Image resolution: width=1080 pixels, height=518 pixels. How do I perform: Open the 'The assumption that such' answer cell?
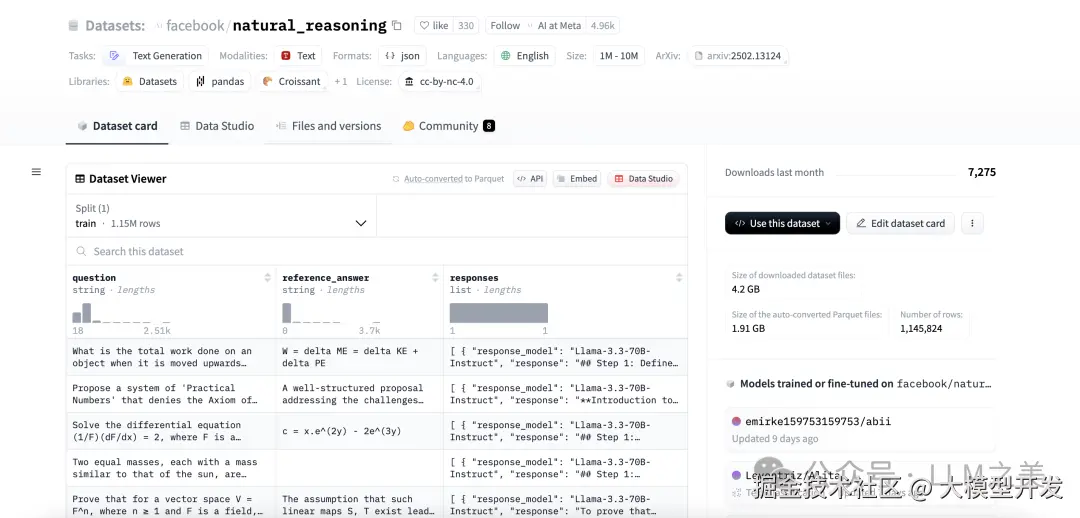(360, 504)
